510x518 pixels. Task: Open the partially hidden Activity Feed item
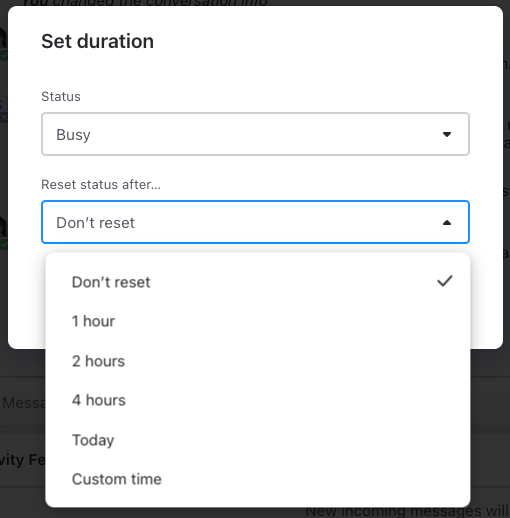(22, 460)
